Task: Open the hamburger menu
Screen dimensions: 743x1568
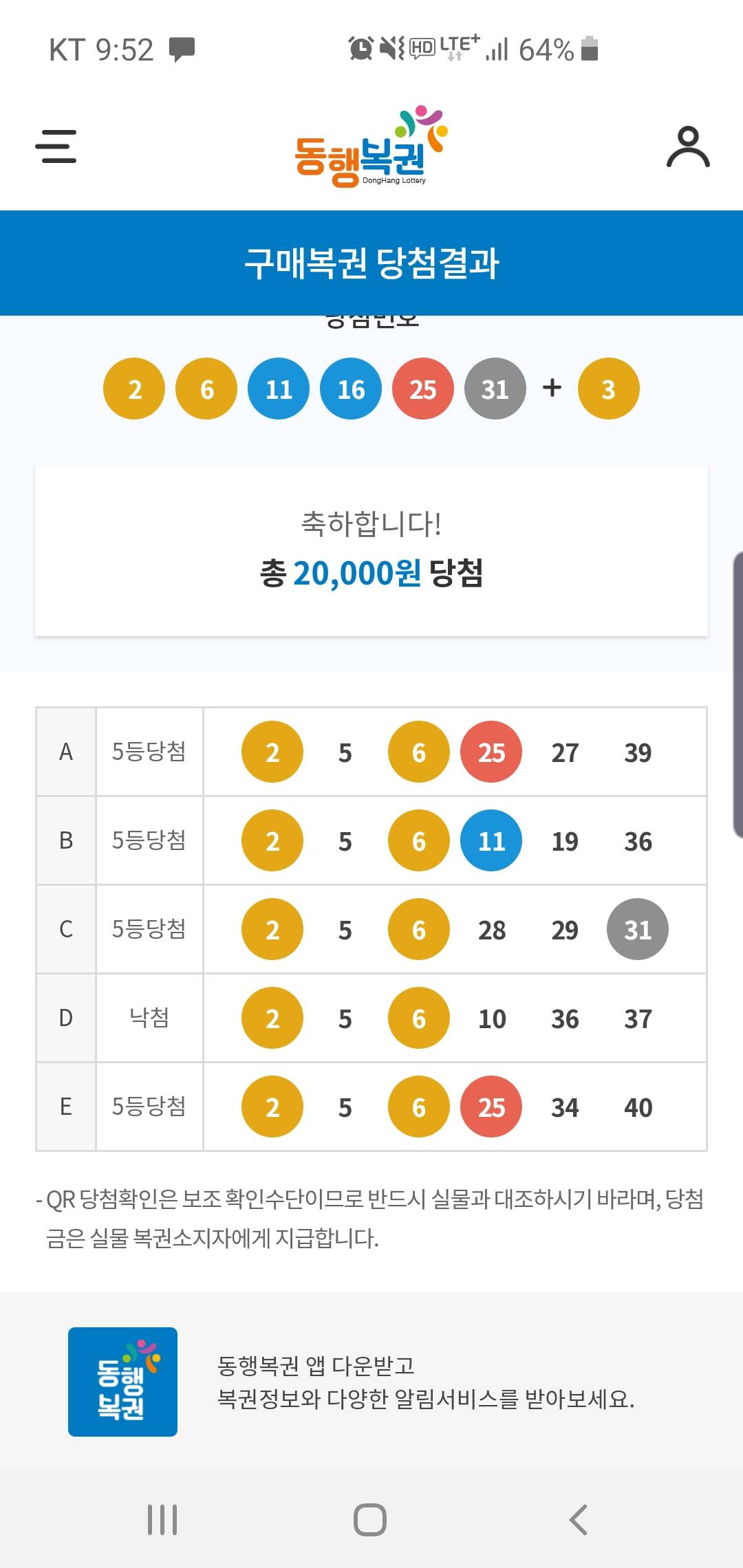Action: click(56, 146)
